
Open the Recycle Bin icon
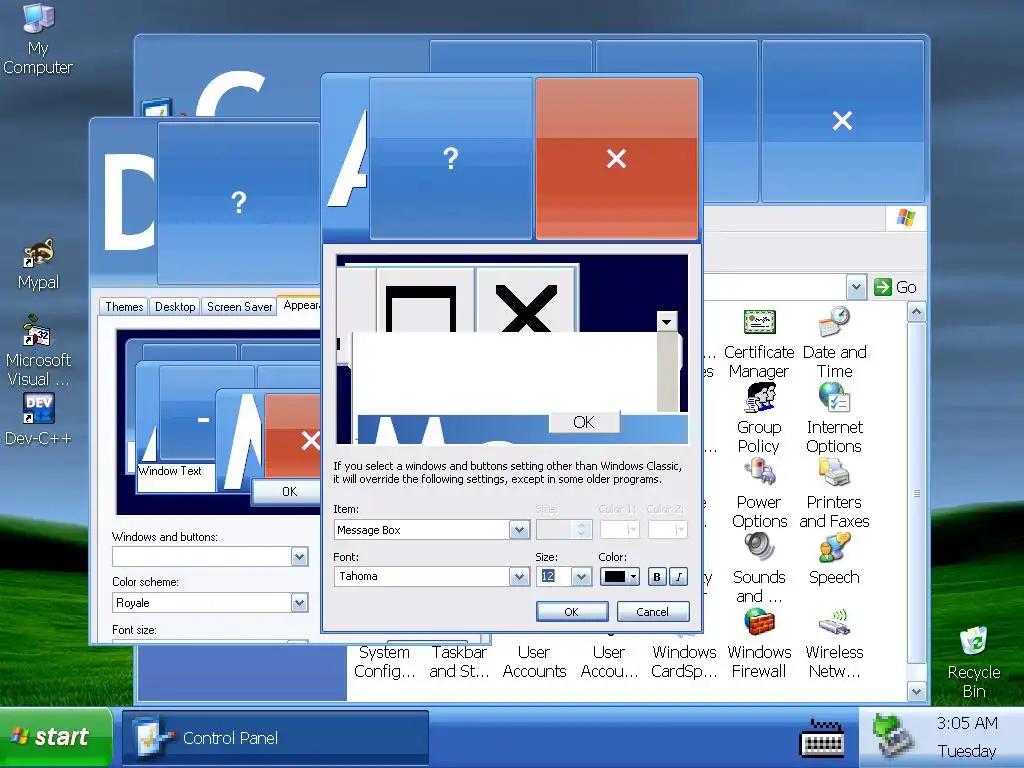point(974,662)
